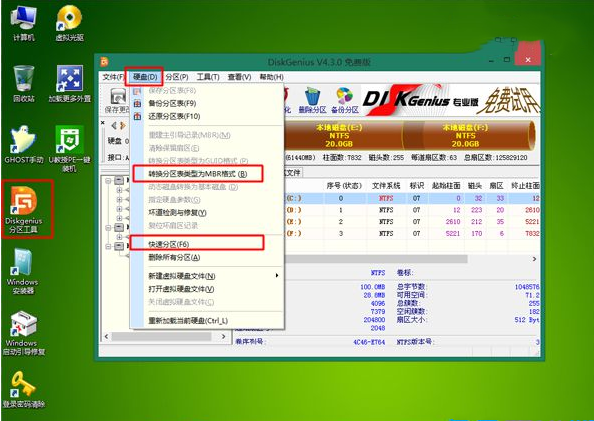Choose 坏道检测与修复(Y) menu entry

click(x=207, y=213)
